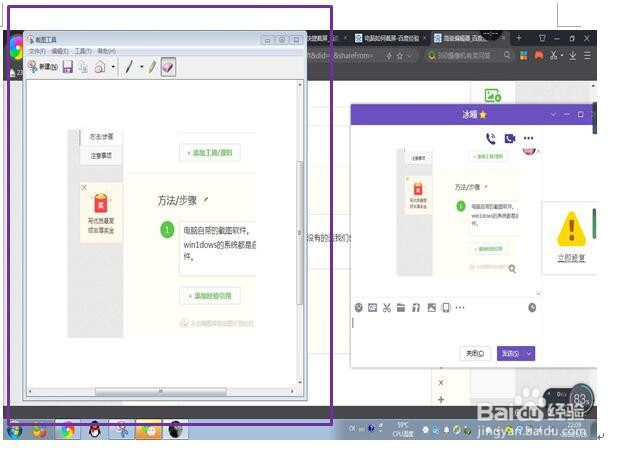Send a picture using image icon in chat
622x453 pixels.
(432, 307)
